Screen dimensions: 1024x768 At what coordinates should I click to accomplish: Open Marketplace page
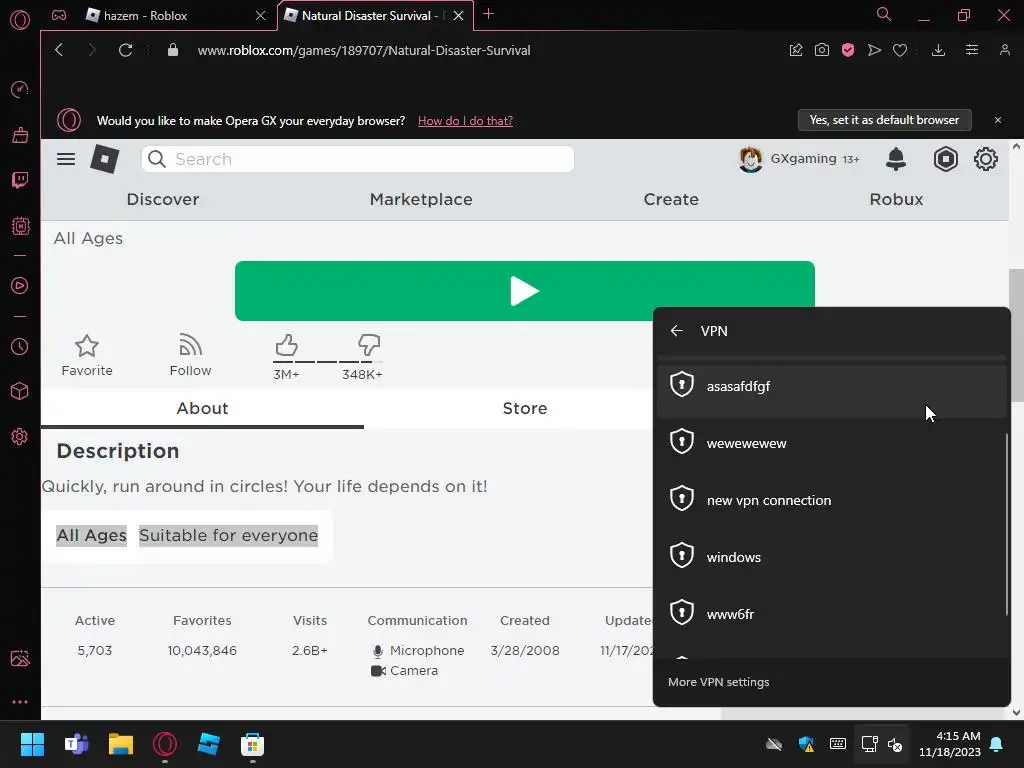coord(421,199)
